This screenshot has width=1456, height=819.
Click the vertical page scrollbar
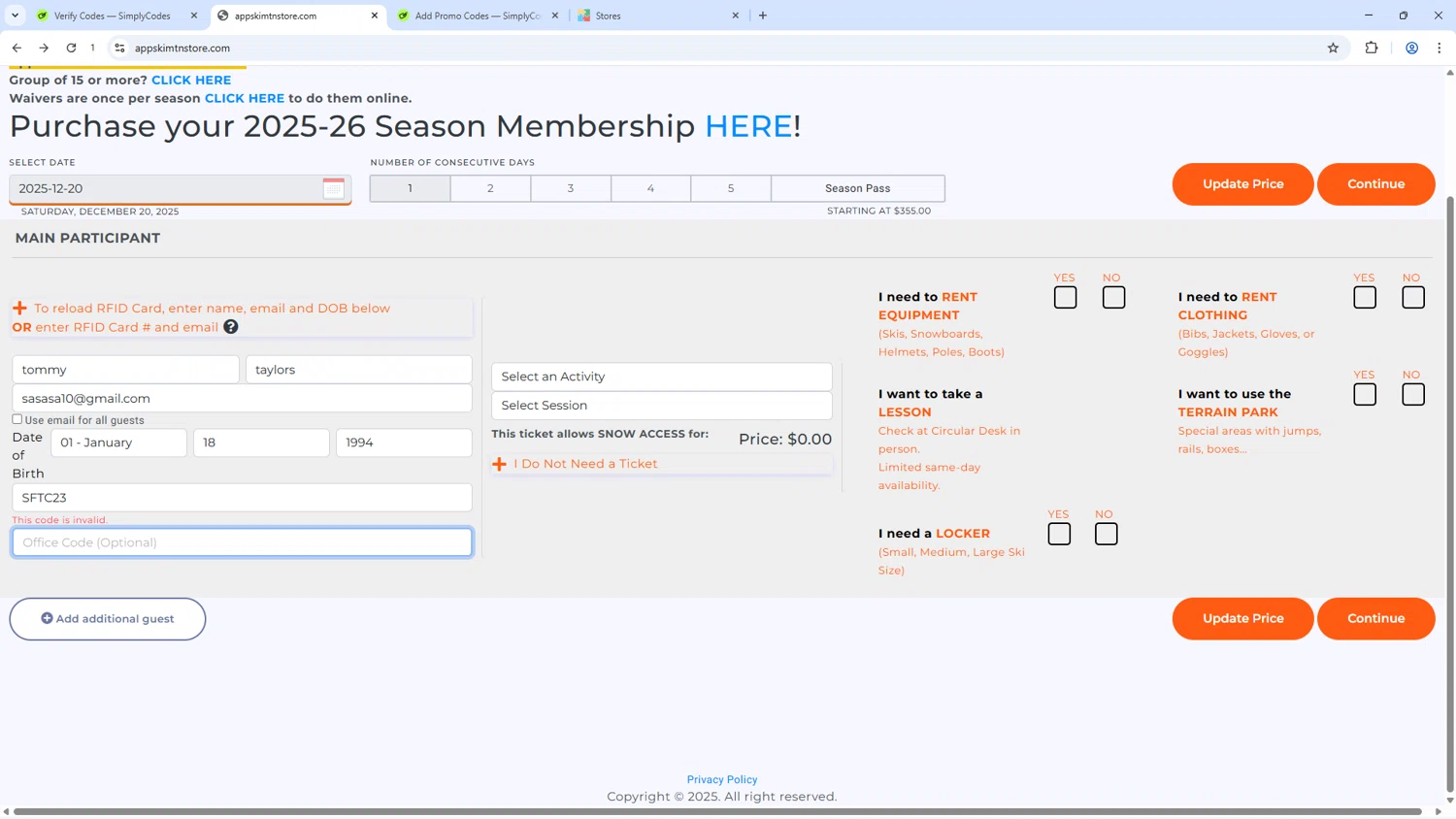(1450, 495)
